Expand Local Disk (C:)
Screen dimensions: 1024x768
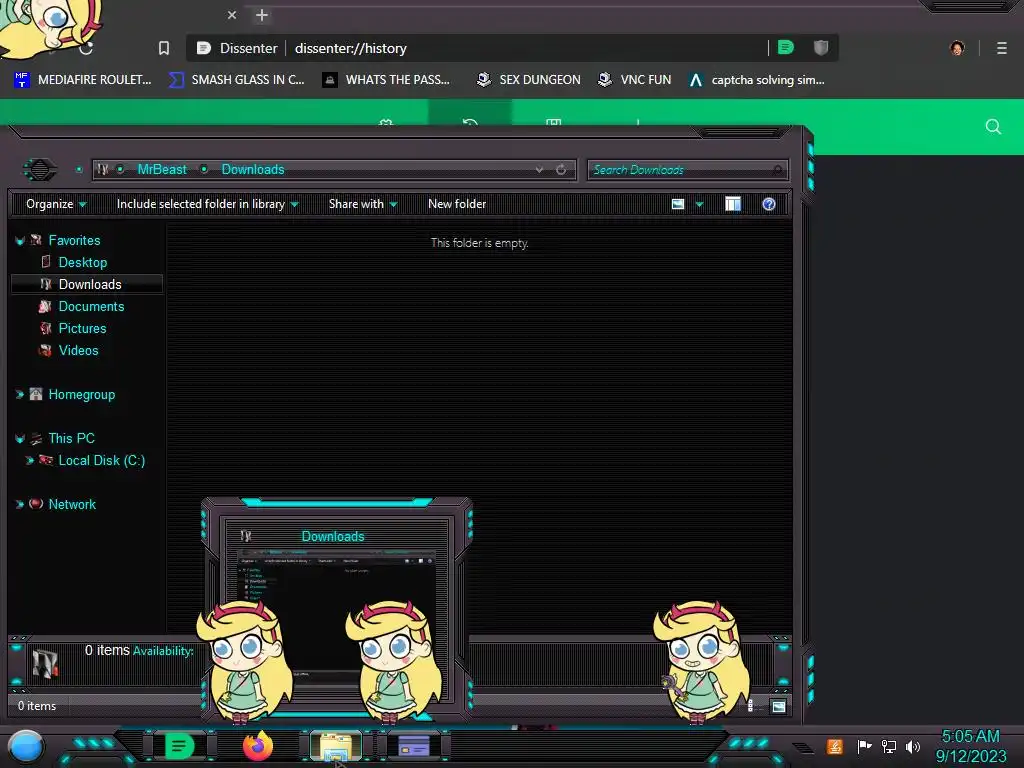[x=29, y=460]
